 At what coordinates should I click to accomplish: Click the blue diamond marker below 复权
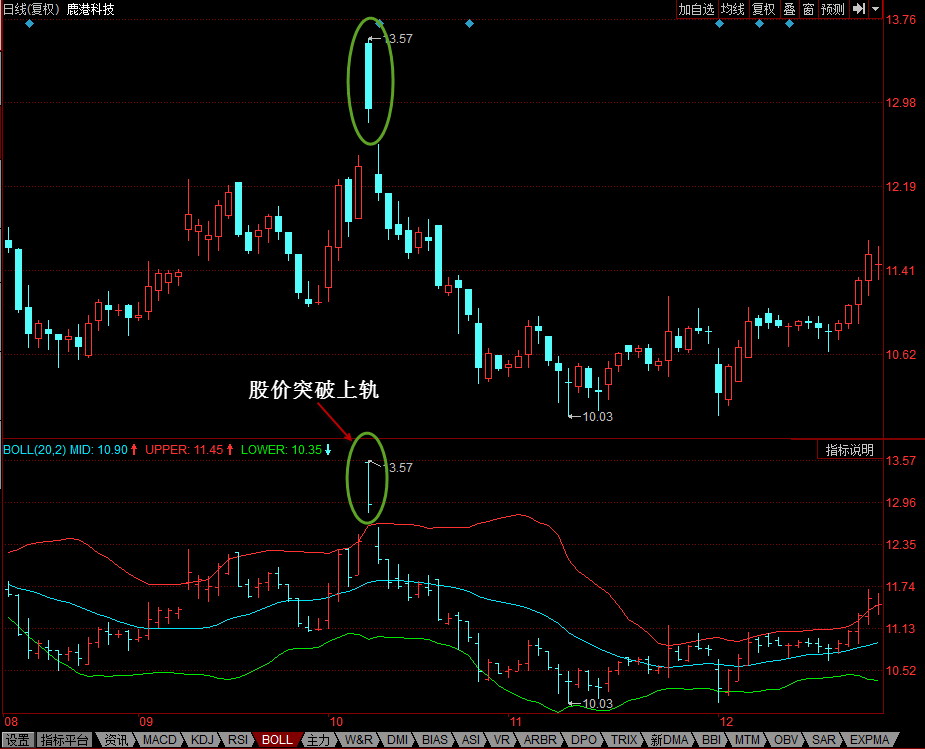759,24
